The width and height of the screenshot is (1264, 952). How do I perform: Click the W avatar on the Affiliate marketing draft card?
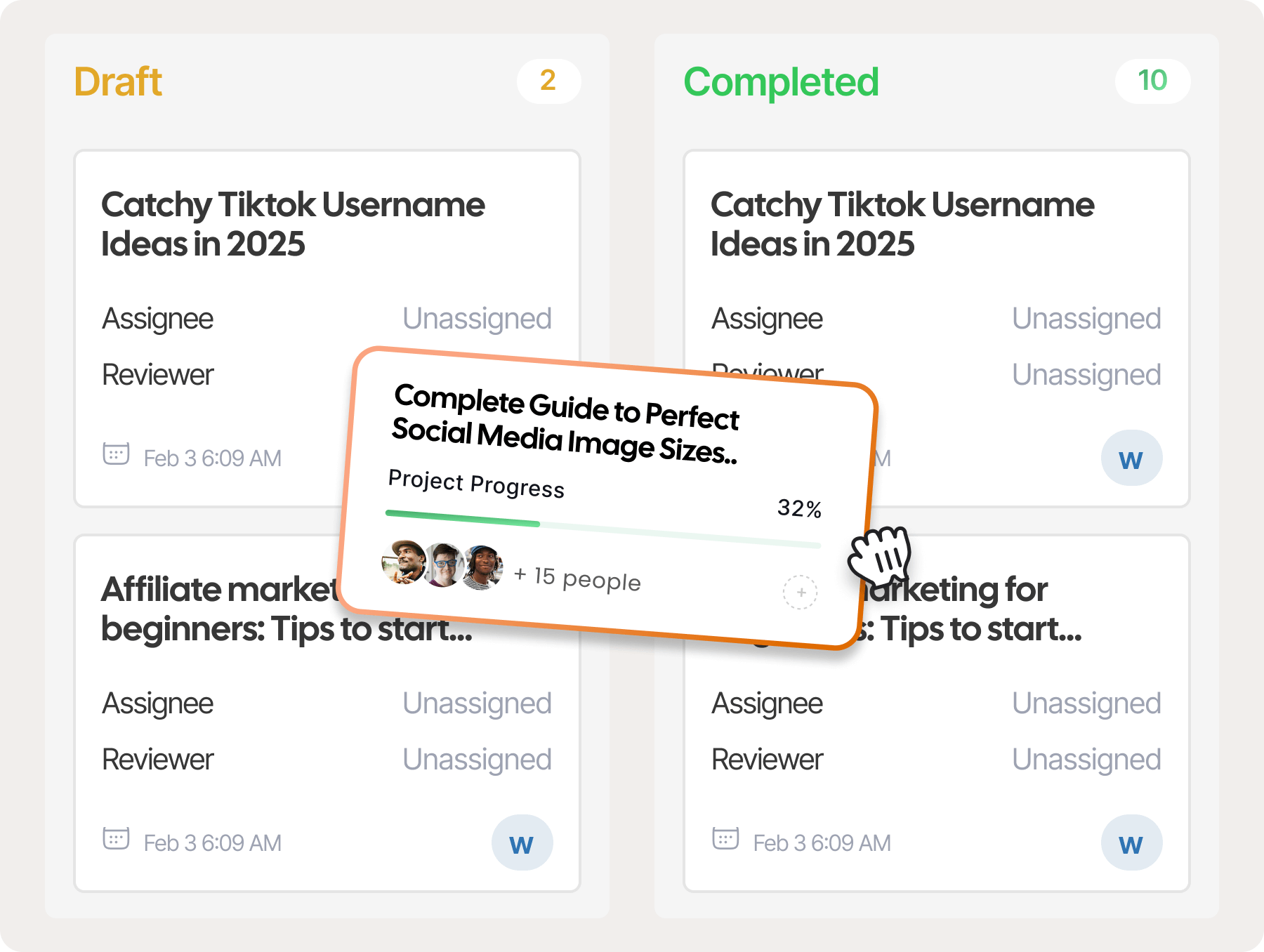coord(521,842)
